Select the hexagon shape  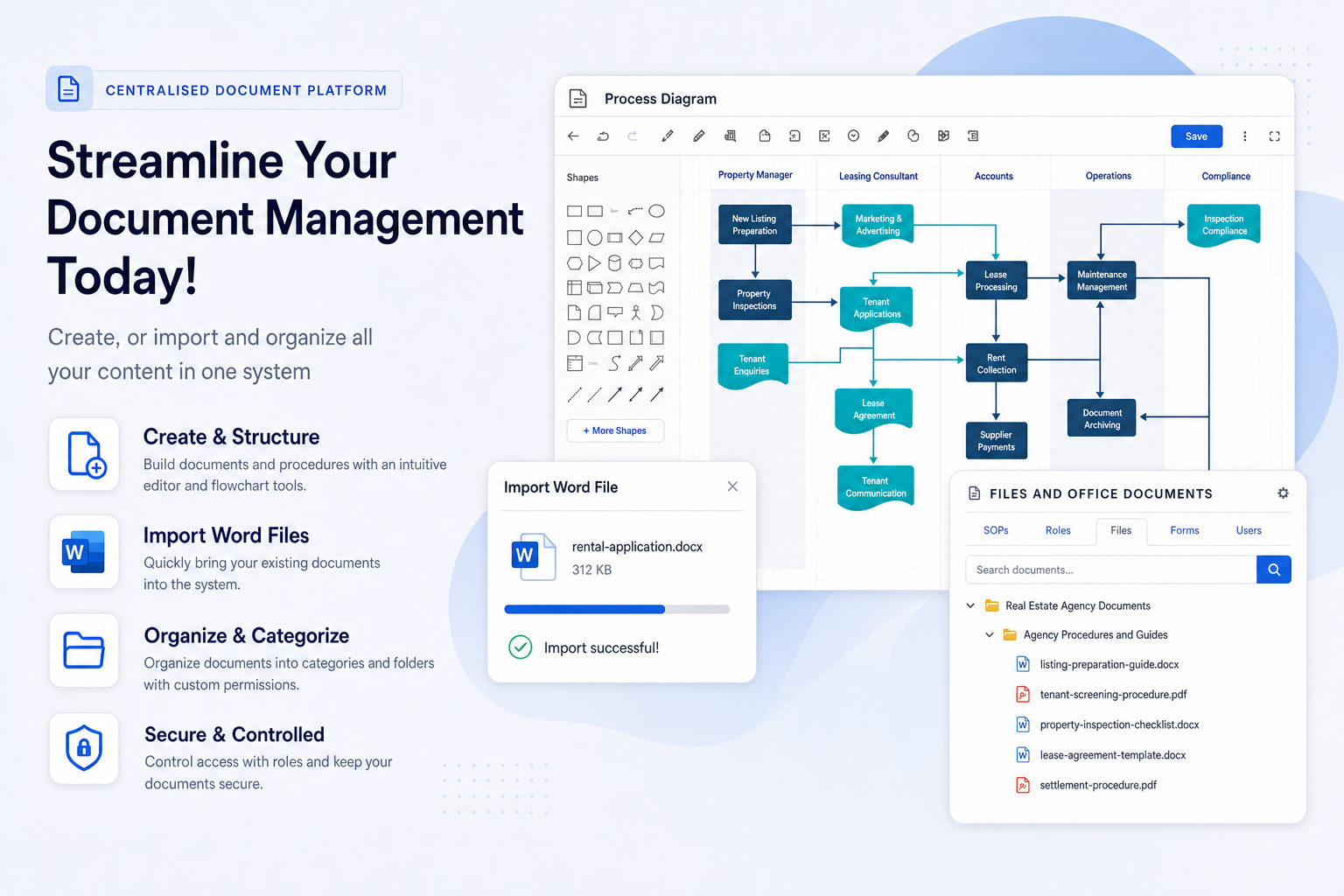tap(574, 262)
